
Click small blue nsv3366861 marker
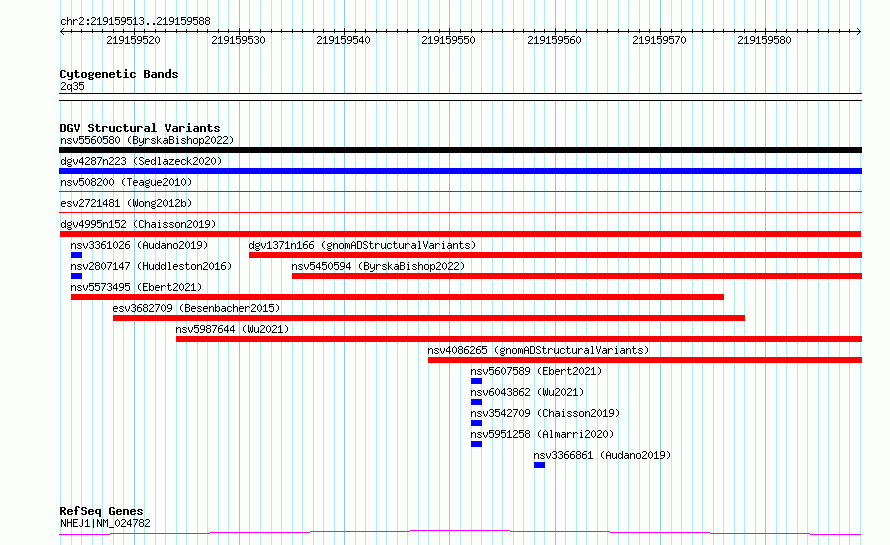click(x=539, y=465)
